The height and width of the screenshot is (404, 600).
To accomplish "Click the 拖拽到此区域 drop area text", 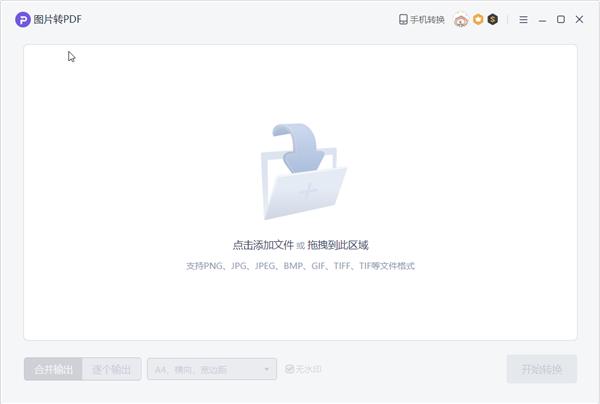I will (338, 245).
